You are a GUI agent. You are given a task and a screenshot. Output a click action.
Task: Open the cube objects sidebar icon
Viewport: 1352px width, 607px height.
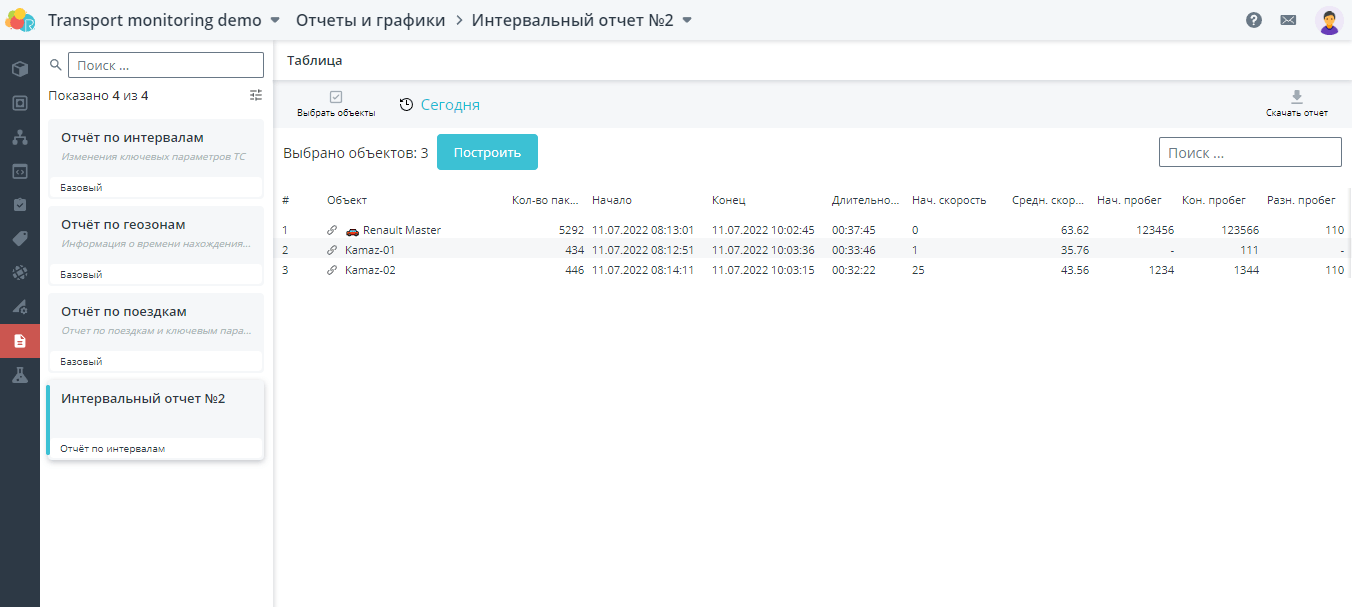(19, 69)
